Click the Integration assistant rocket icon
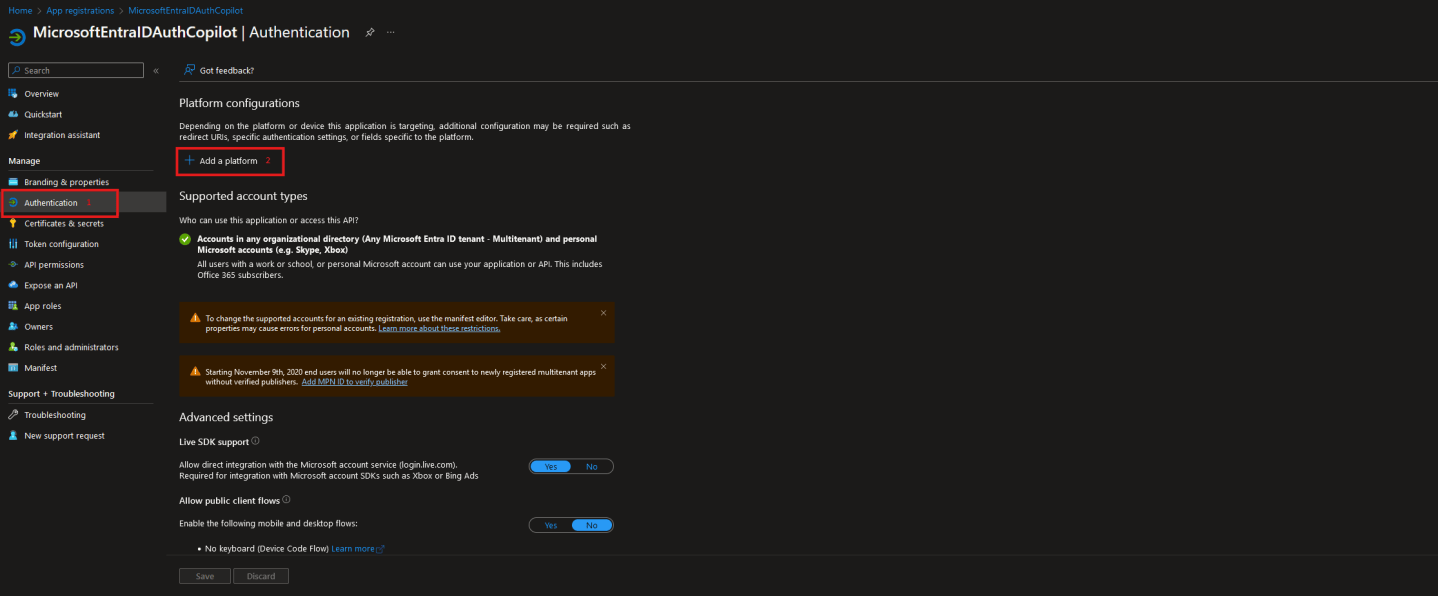The width and height of the screenshot is (1438, 596). click(13, 135)
